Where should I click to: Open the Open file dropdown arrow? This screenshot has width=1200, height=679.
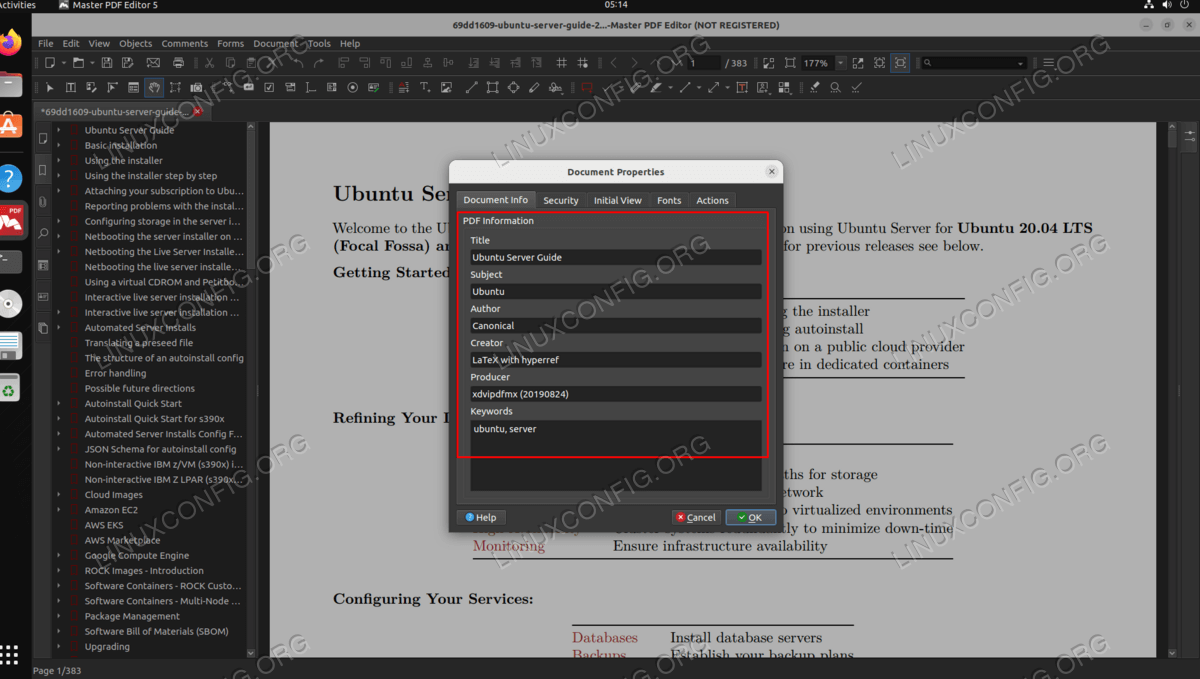pyautogui.click(x=92, y=62)
